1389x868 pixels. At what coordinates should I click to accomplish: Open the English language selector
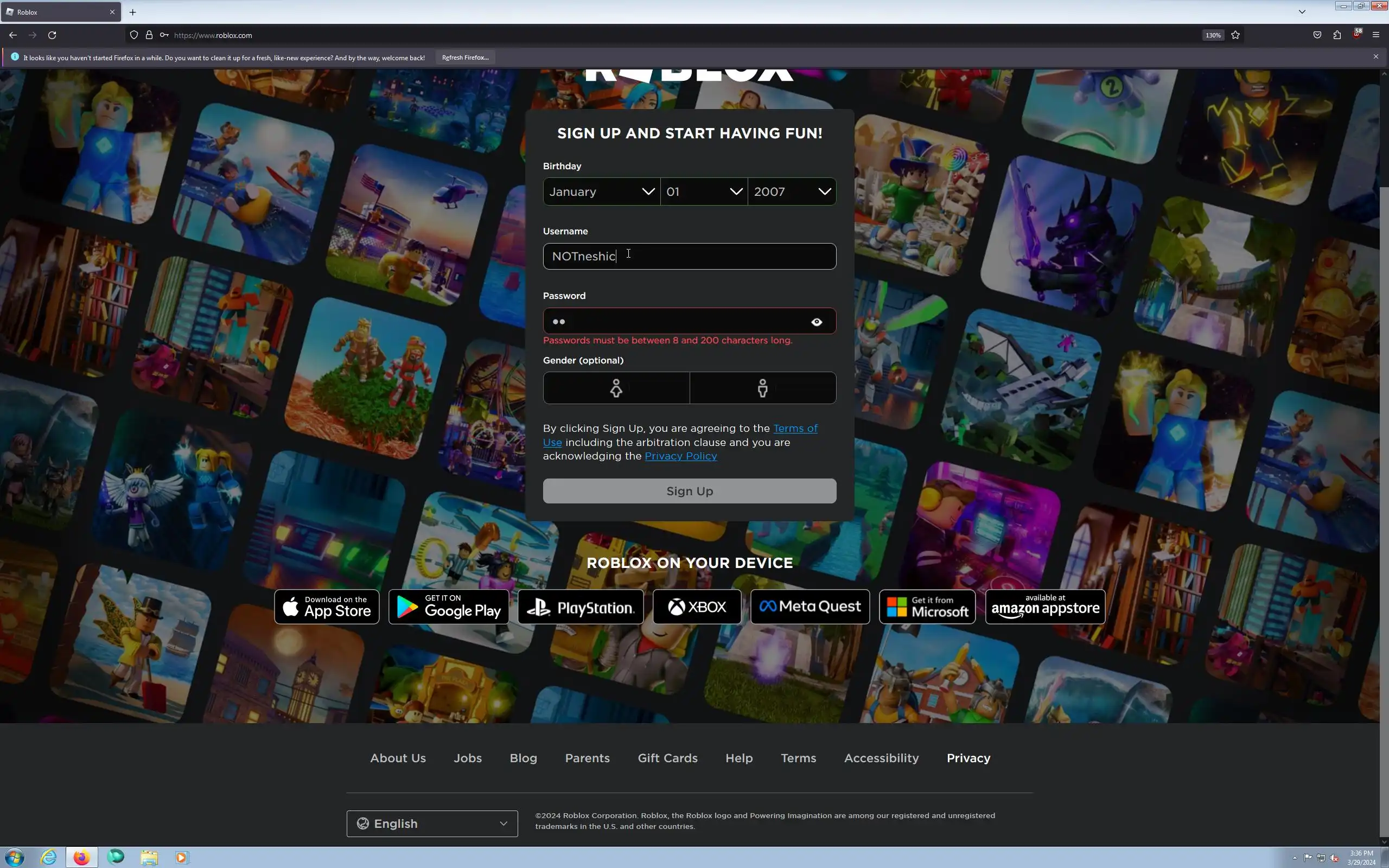(432, 824)
